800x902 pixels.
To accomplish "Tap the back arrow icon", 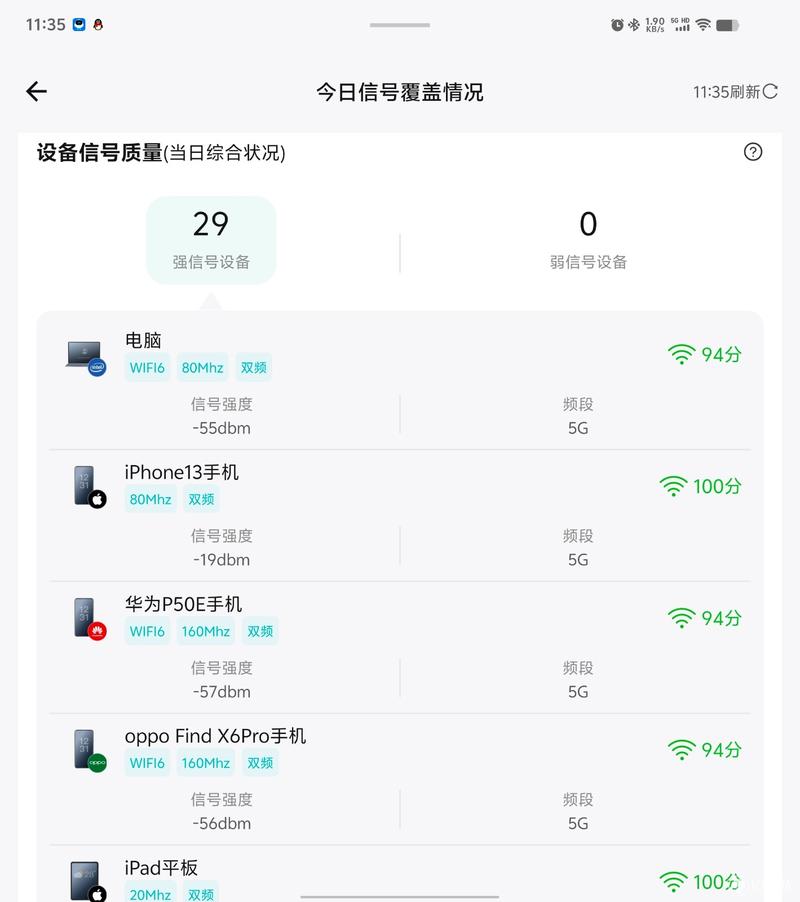I will (36, 91).
